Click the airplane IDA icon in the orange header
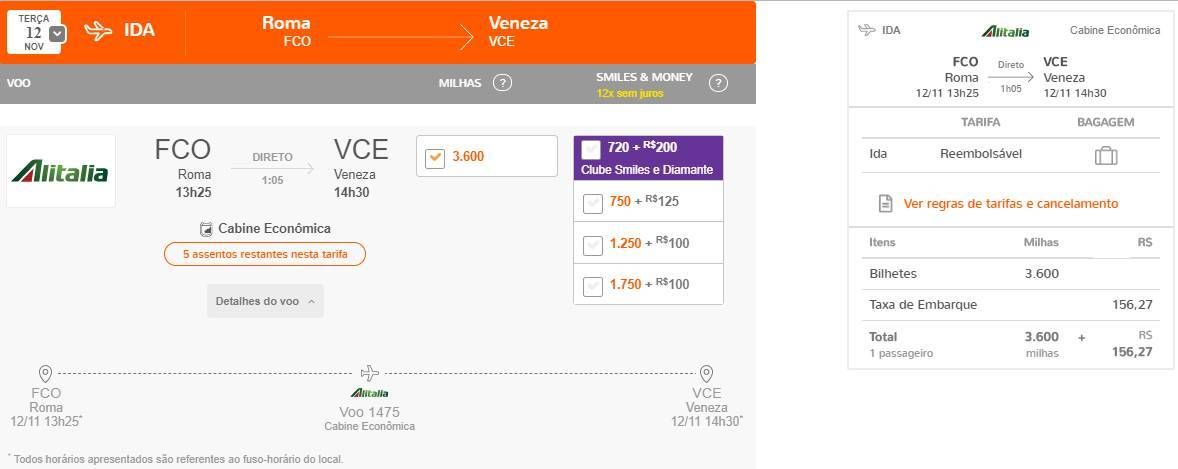Viewport: 1178px width, 469px height. (x=98, y=31)
